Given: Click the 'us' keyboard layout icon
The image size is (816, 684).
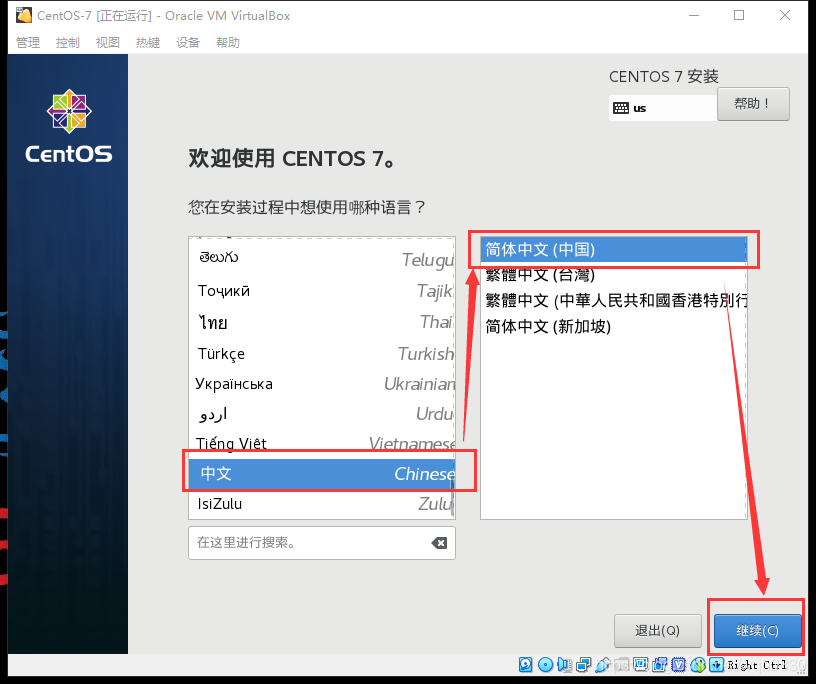Looking at the screenshot, I should tap(621, 108).
